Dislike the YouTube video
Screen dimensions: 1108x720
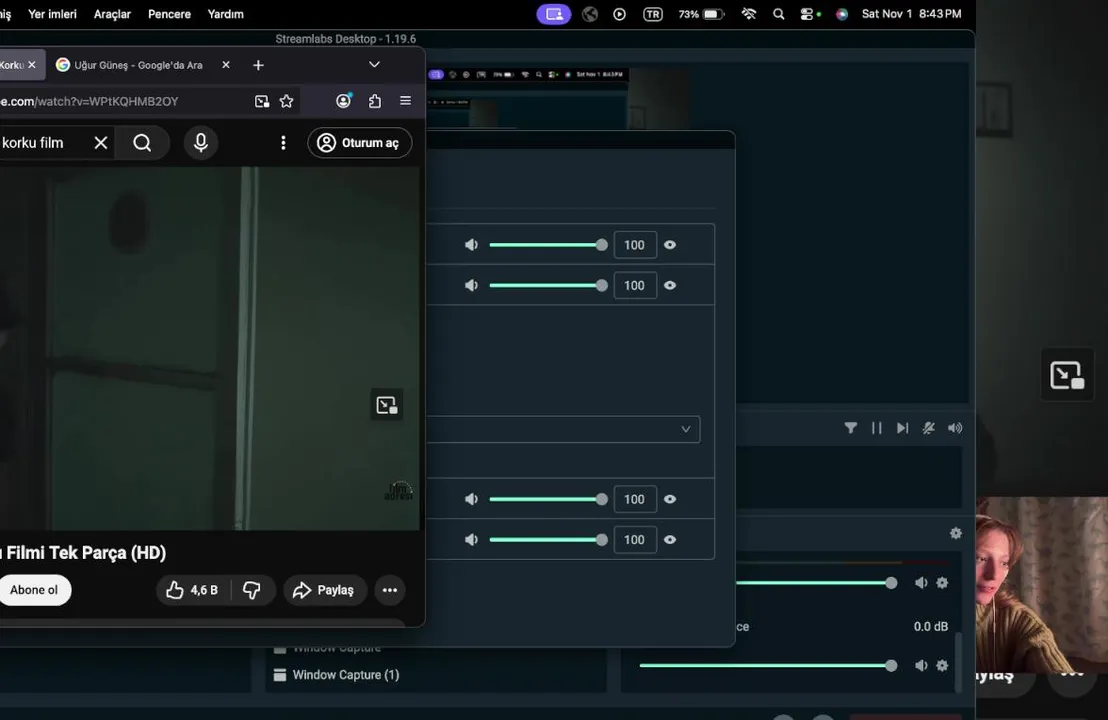(x=252, y=590)
